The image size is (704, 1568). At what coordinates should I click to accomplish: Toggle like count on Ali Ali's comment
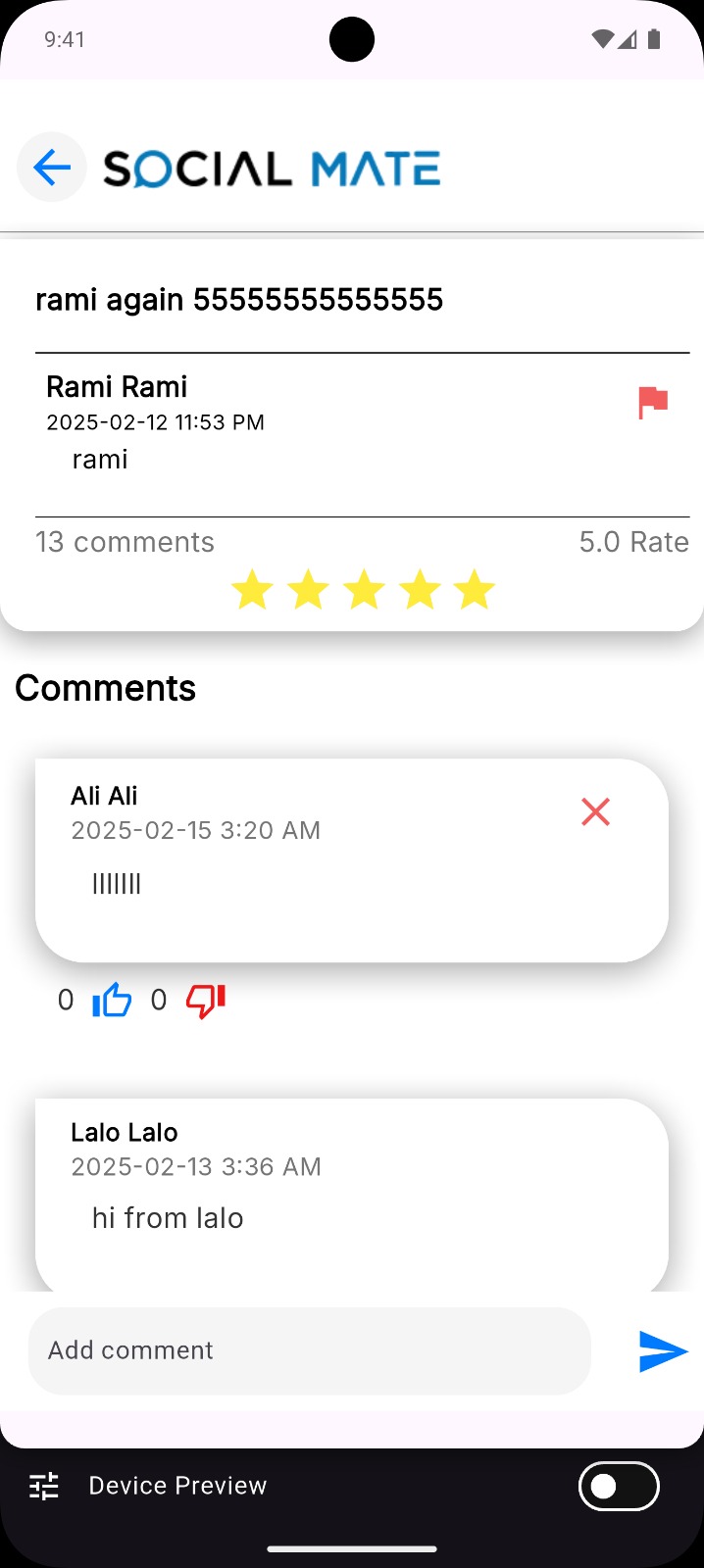click(x=65, y=1000)
